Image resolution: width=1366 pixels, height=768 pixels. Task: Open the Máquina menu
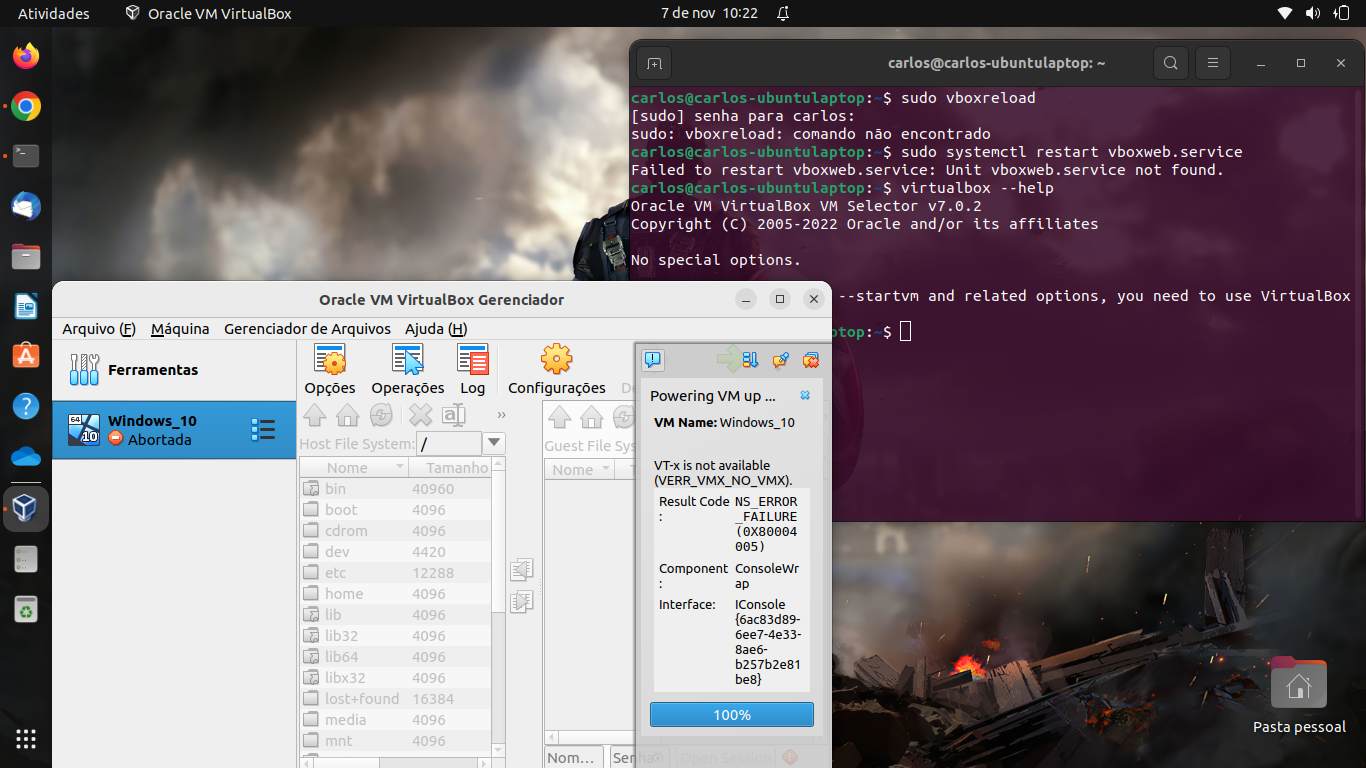tap(180, 329)
